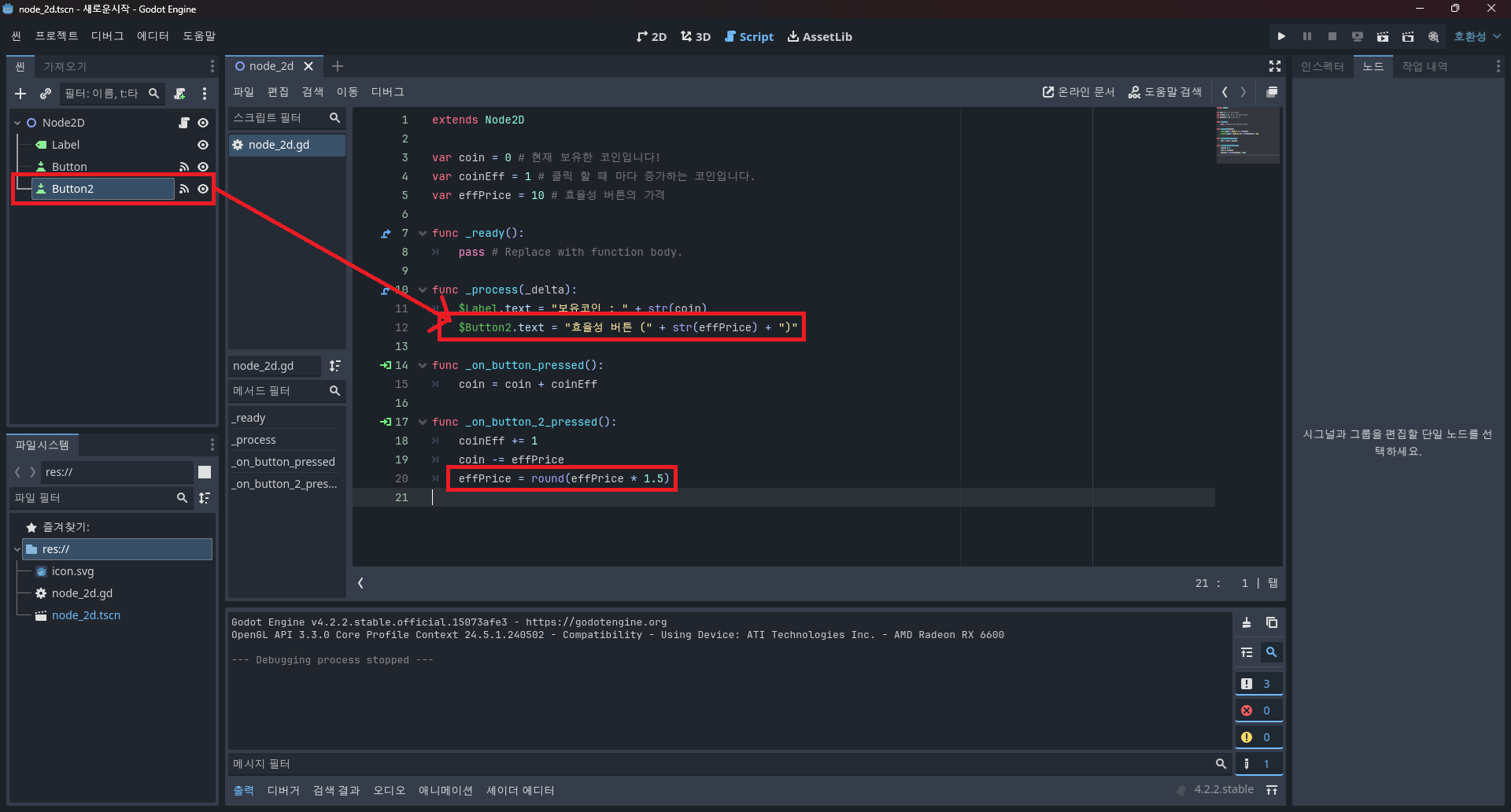Open signals of Button2 node

[x=184, y=189]
